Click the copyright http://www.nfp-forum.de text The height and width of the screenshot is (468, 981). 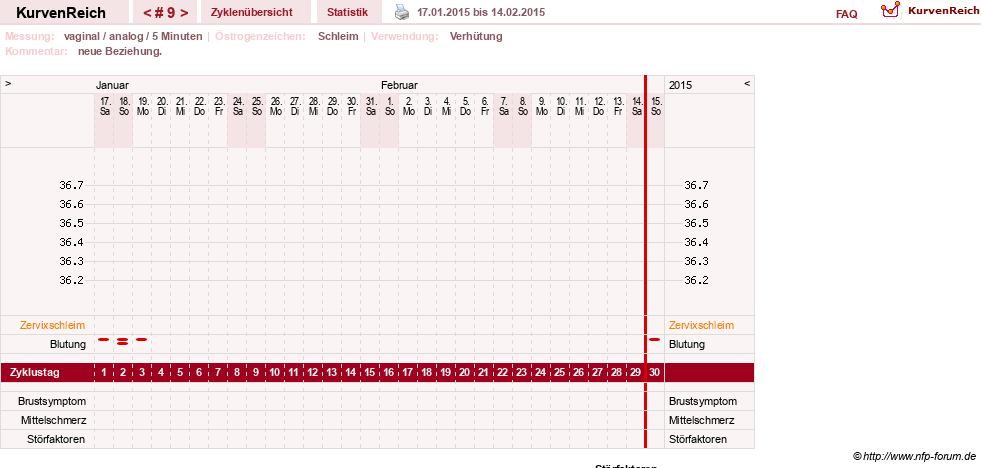pyautogui.click(x=915, y=456)
